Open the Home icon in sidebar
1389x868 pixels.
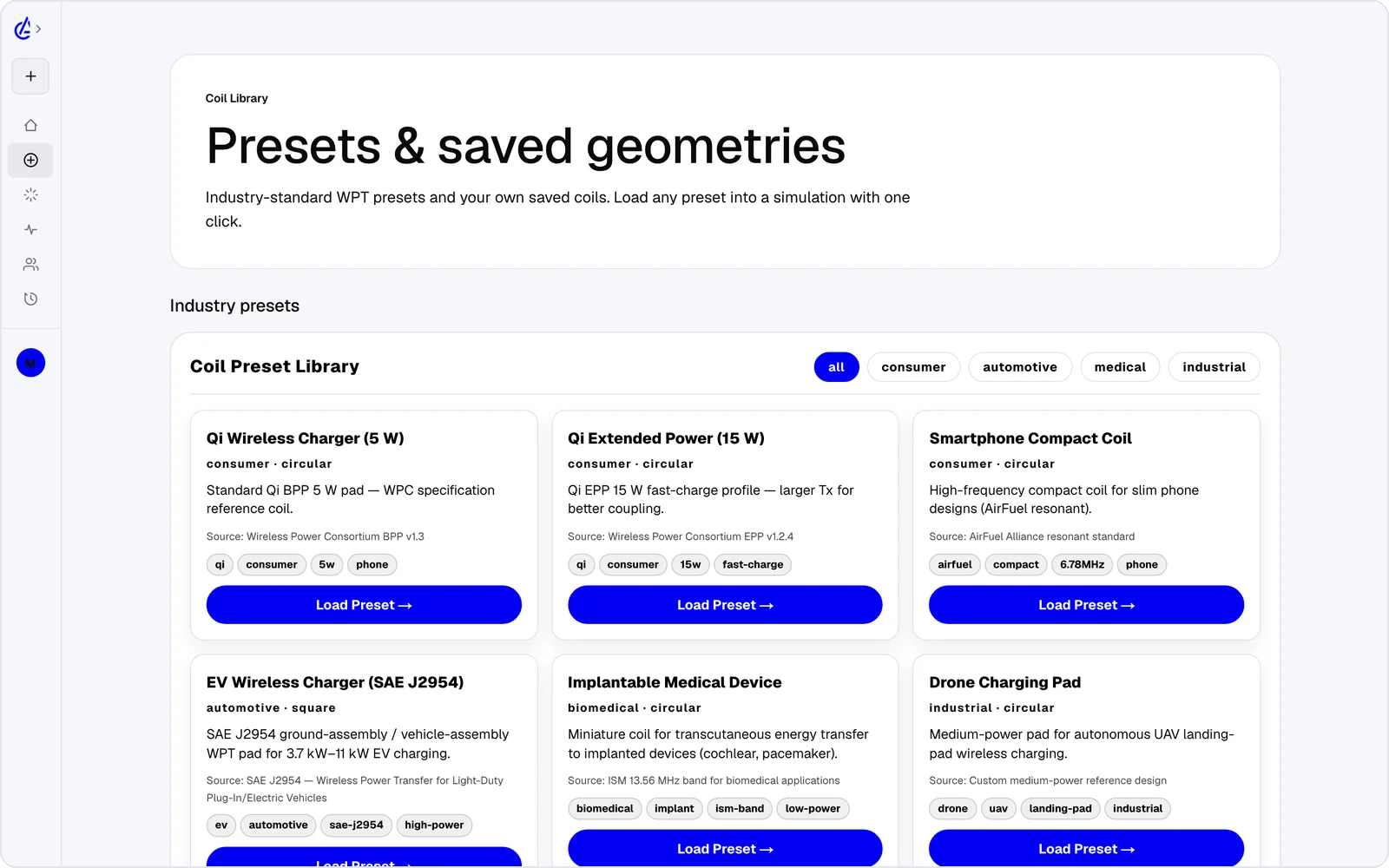(x=30, y=125)
